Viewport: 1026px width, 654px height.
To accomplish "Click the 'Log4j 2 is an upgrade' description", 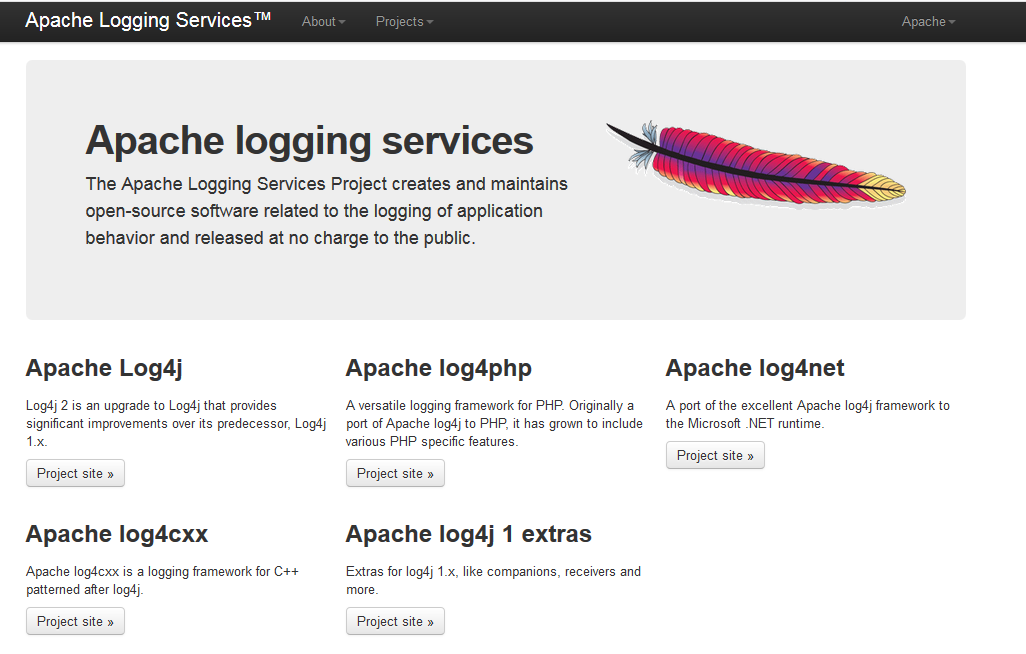I will [x=176, y=424].
